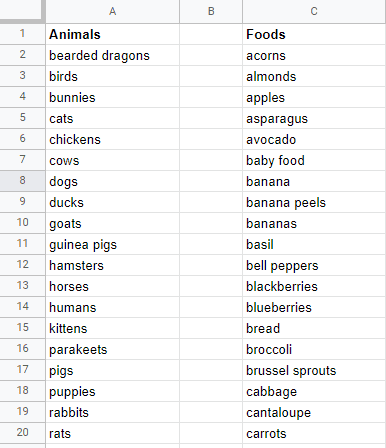Select the hamsters cell
This screenshot has width=386, height=448.
tap(112, 265)
